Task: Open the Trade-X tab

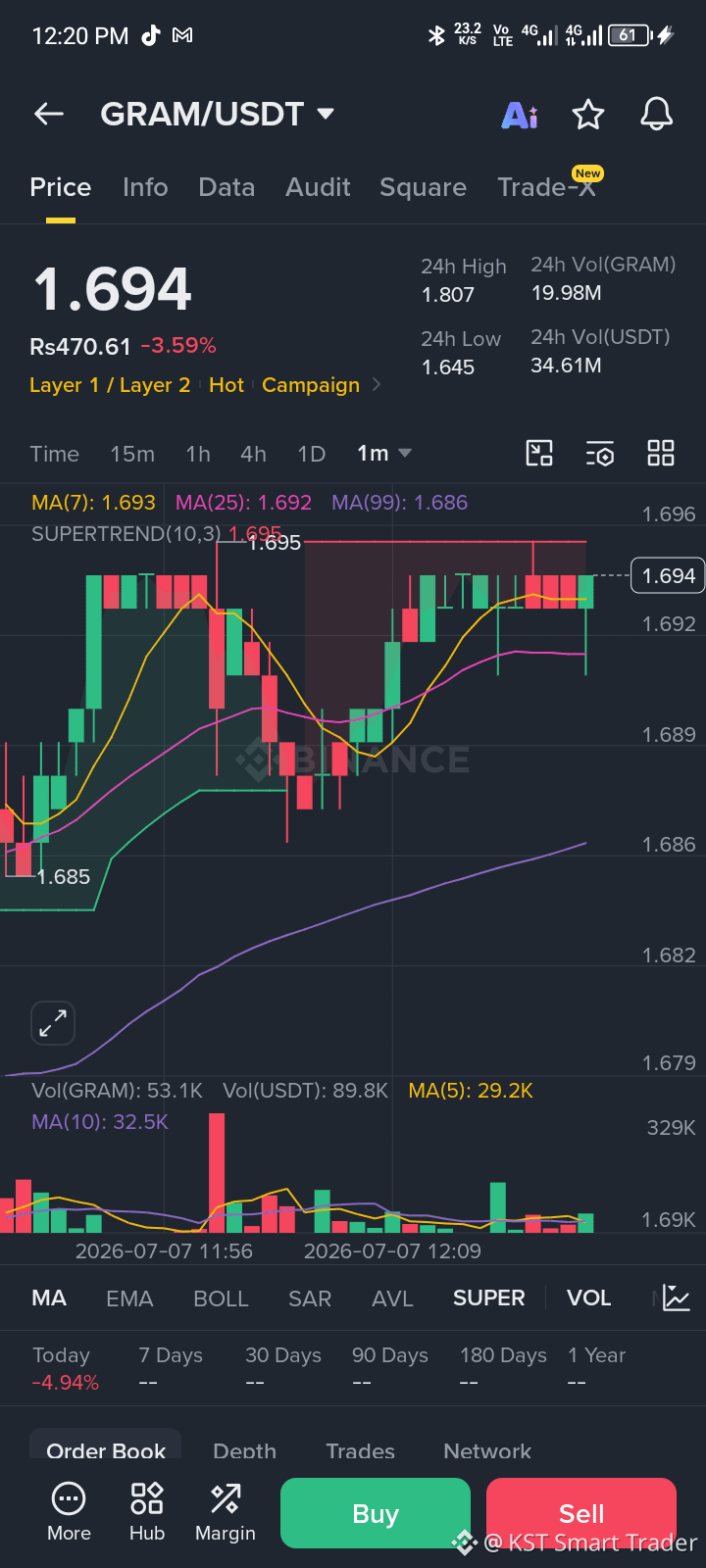Action: 547,187
